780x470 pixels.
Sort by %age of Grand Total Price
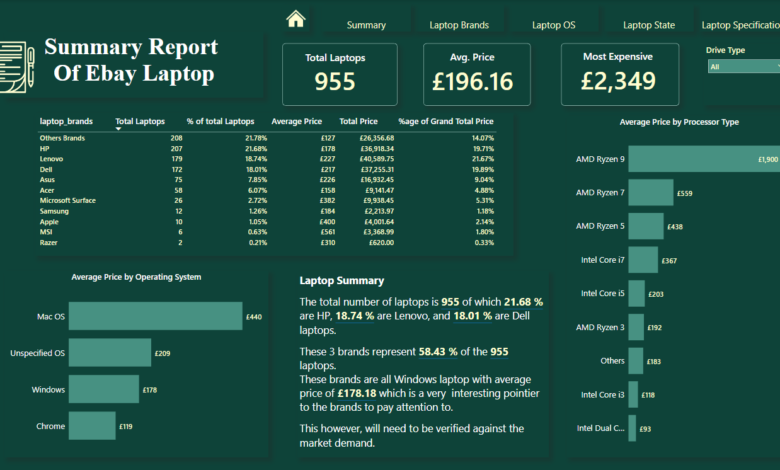click(x=446, y=121)
